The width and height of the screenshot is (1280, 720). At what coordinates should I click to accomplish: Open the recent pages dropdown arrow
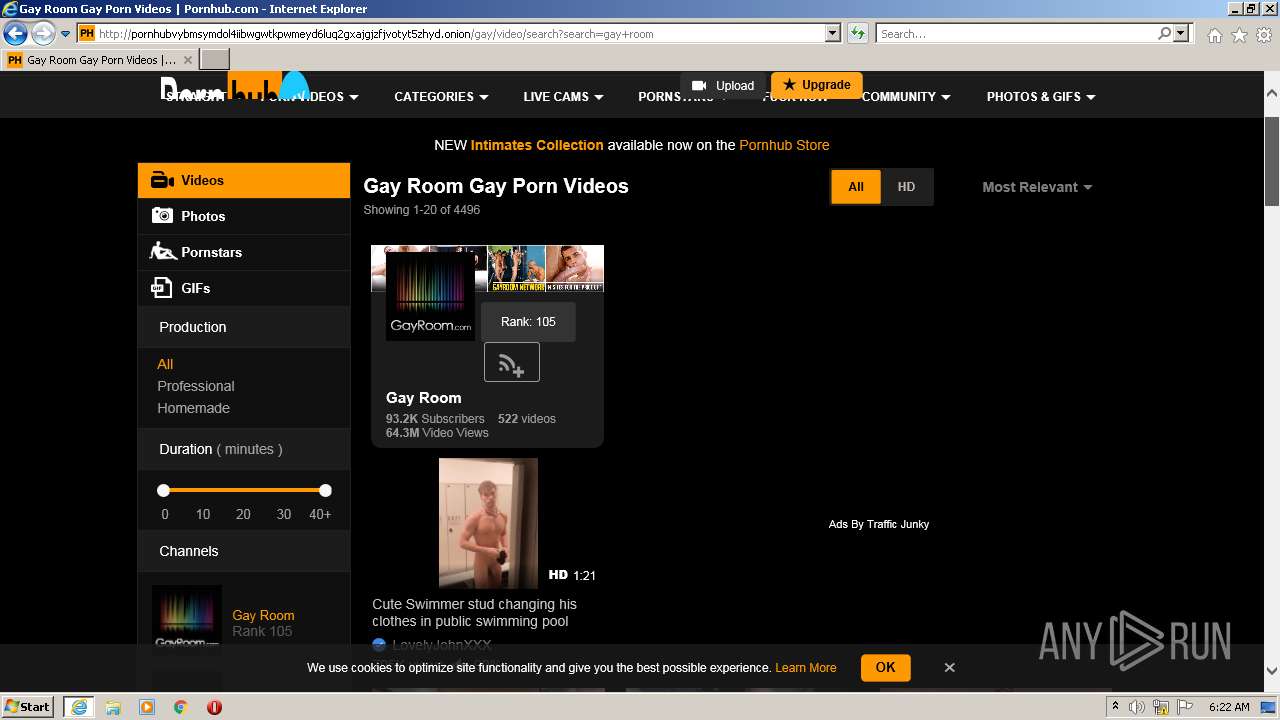pos(66,34)
